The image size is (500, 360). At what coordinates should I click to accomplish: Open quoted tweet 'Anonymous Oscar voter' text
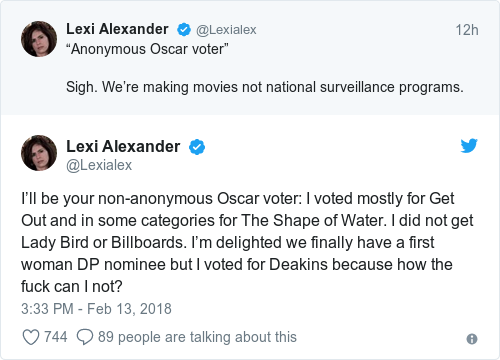[147, 49]
